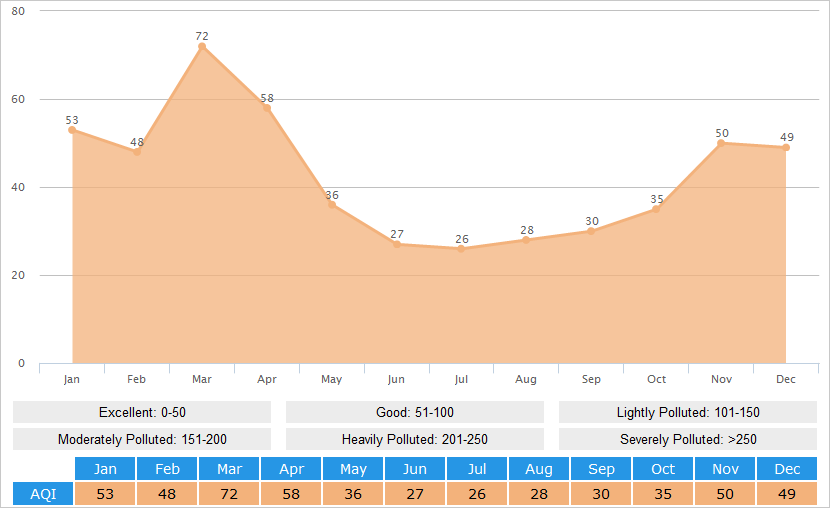Click the AQI row header cell

click(43, 494)
